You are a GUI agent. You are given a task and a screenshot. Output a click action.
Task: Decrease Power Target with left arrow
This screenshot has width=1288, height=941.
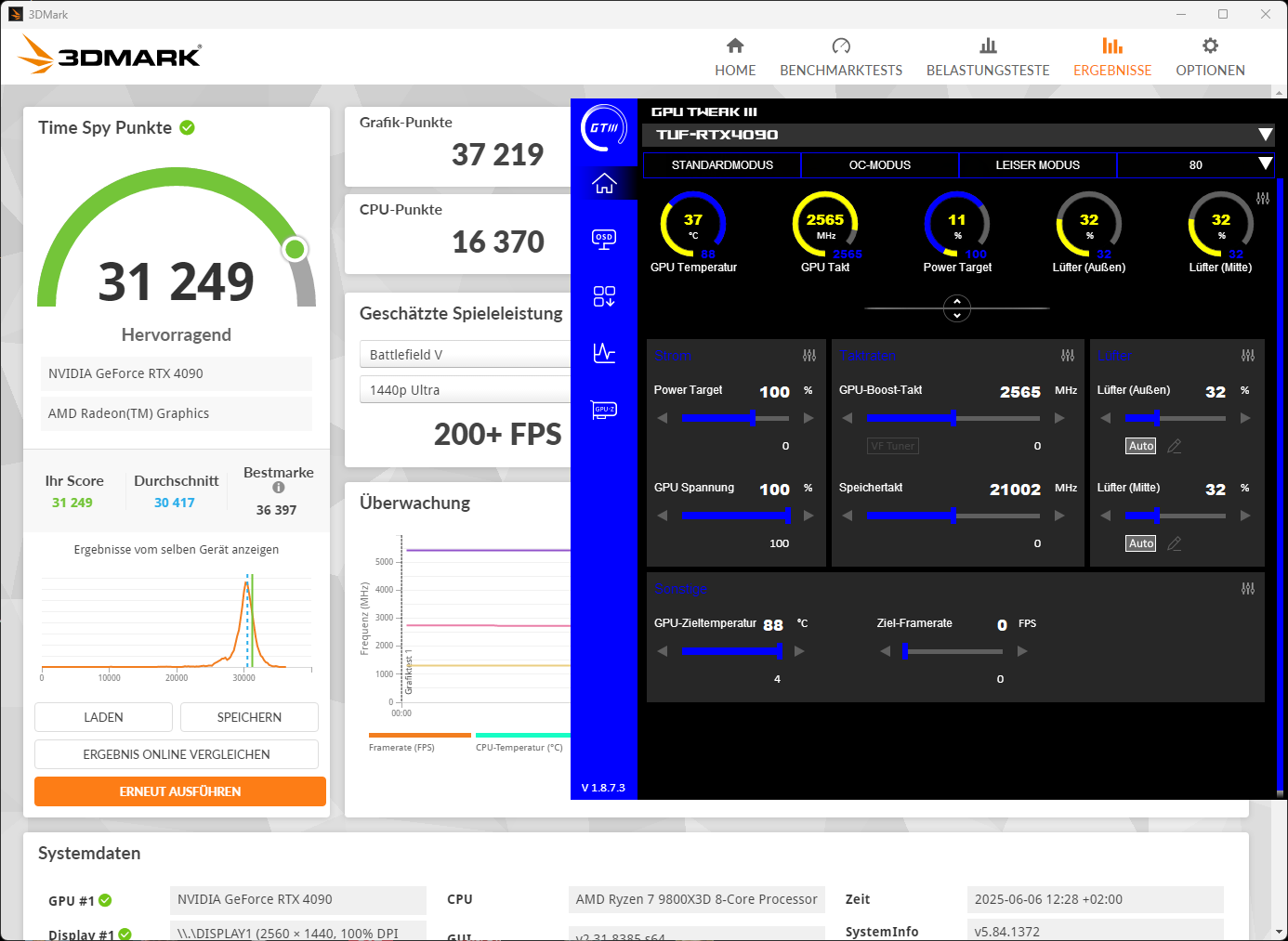pos(663,418)
